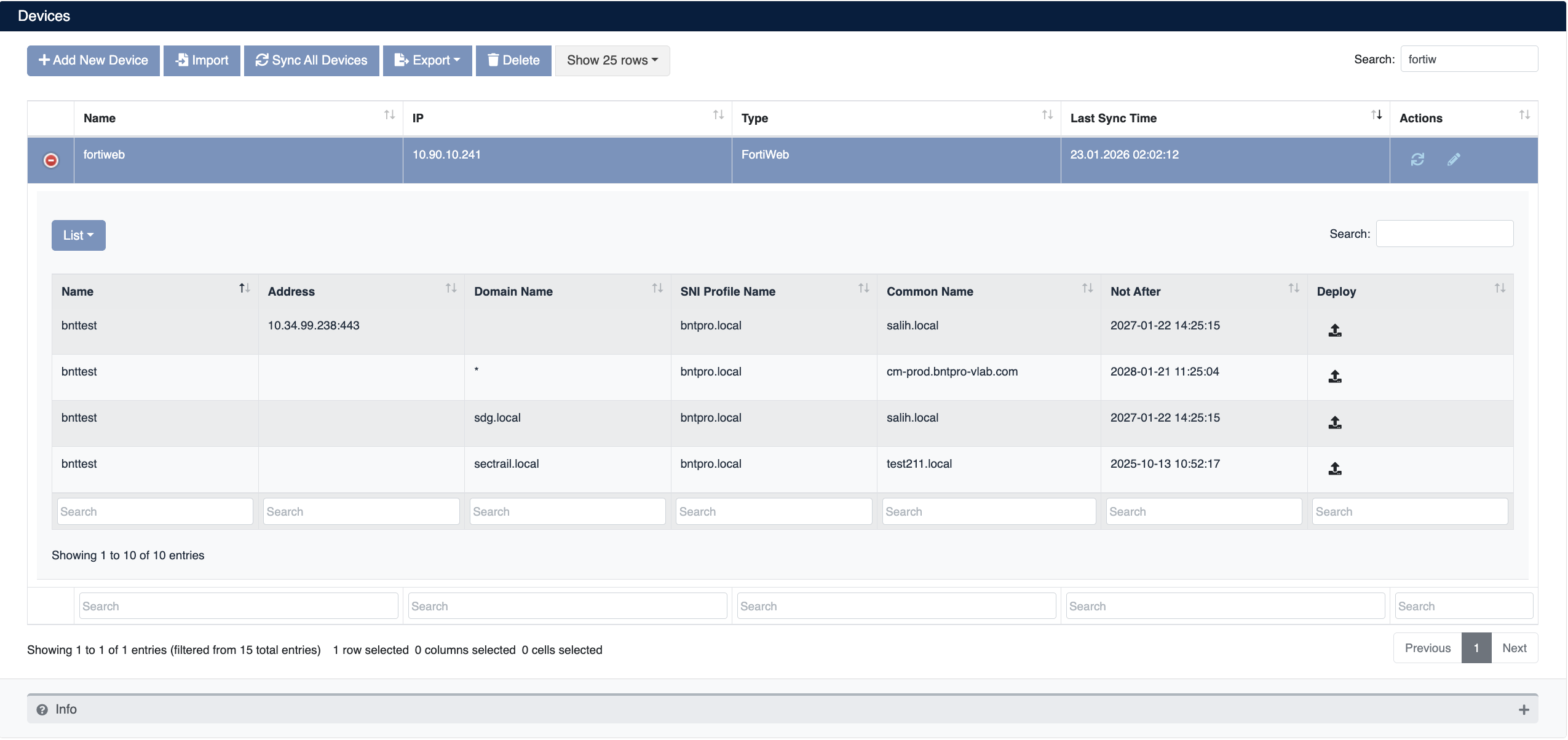Image resolution: width=1568 pixels, height=740 pixels.
Task: Open the Import button
Action: pos(202,61)
